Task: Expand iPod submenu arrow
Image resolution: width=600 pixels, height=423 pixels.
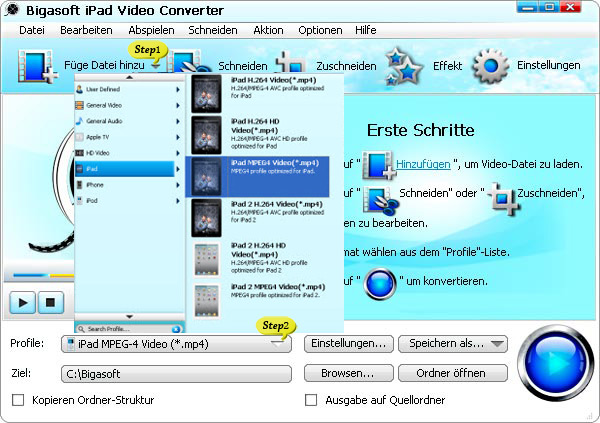Action: tap(178, 201)
